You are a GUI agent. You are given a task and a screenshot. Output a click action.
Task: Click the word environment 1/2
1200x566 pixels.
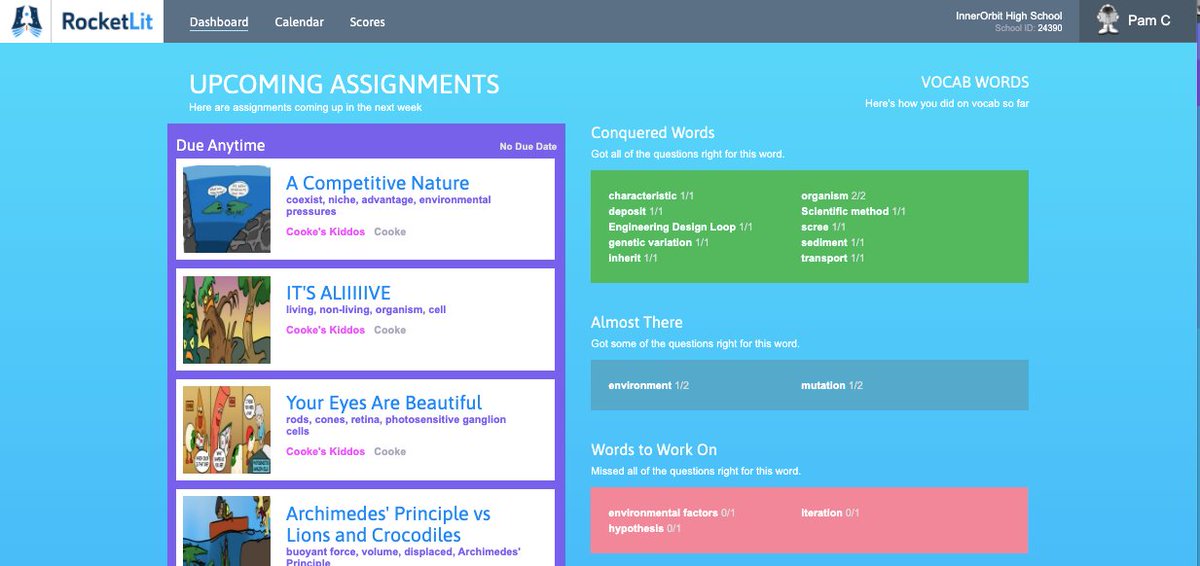[648, 385]
